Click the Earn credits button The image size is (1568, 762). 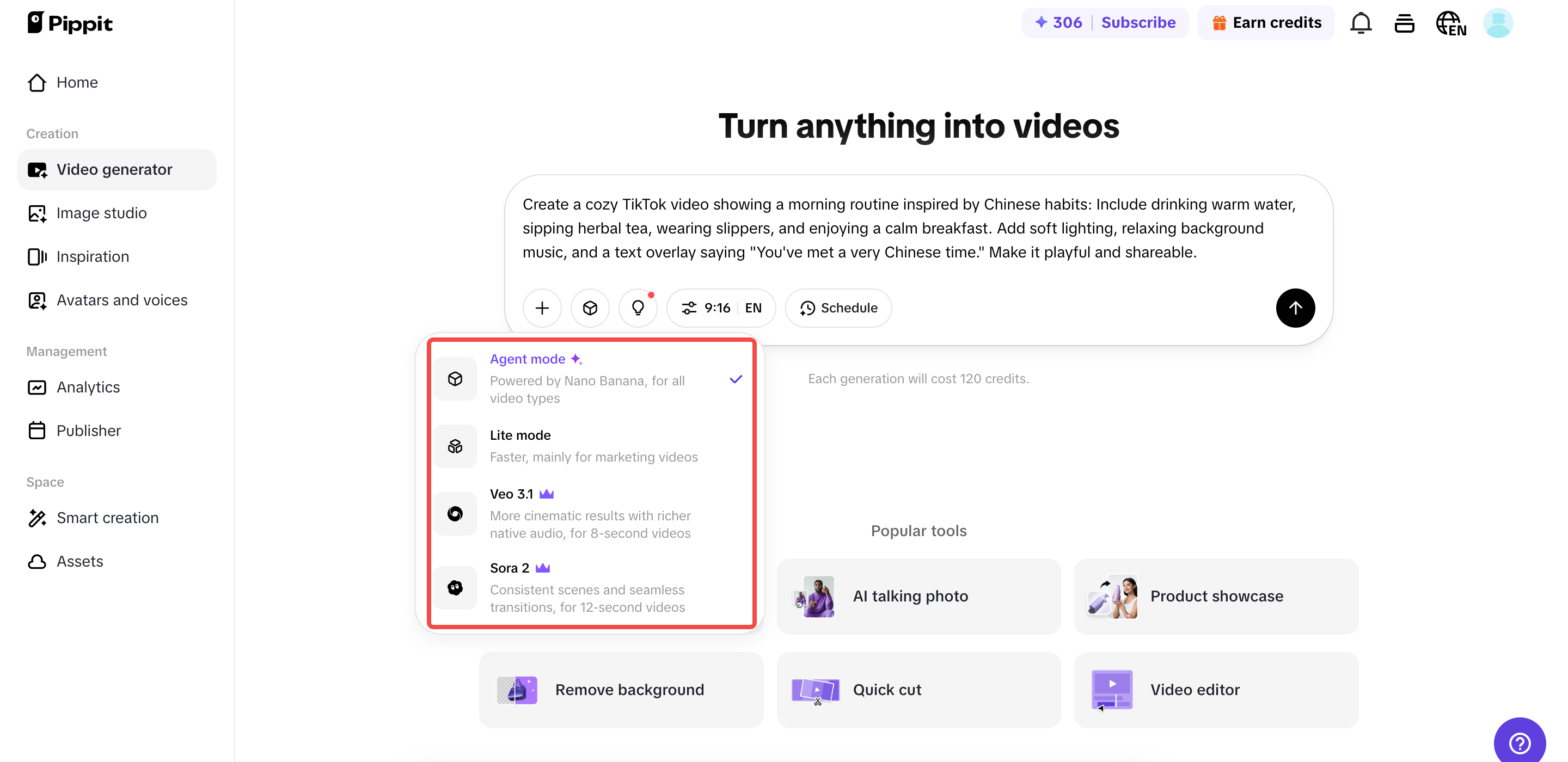pyautogui.click(x=1266, y=22)
